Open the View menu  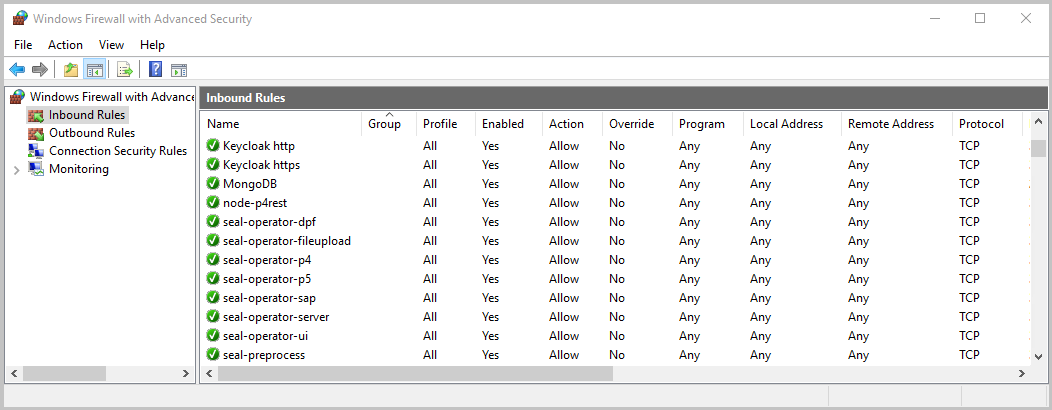click(x=111, y=45)
